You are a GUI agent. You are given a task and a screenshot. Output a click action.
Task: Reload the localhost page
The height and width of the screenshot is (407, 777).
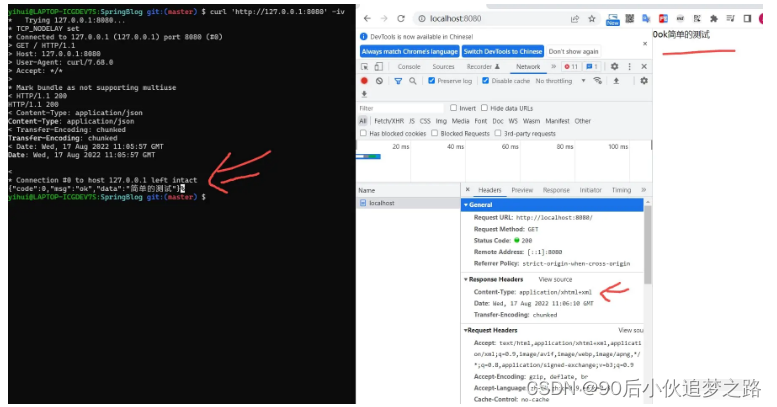click(401, 18)
